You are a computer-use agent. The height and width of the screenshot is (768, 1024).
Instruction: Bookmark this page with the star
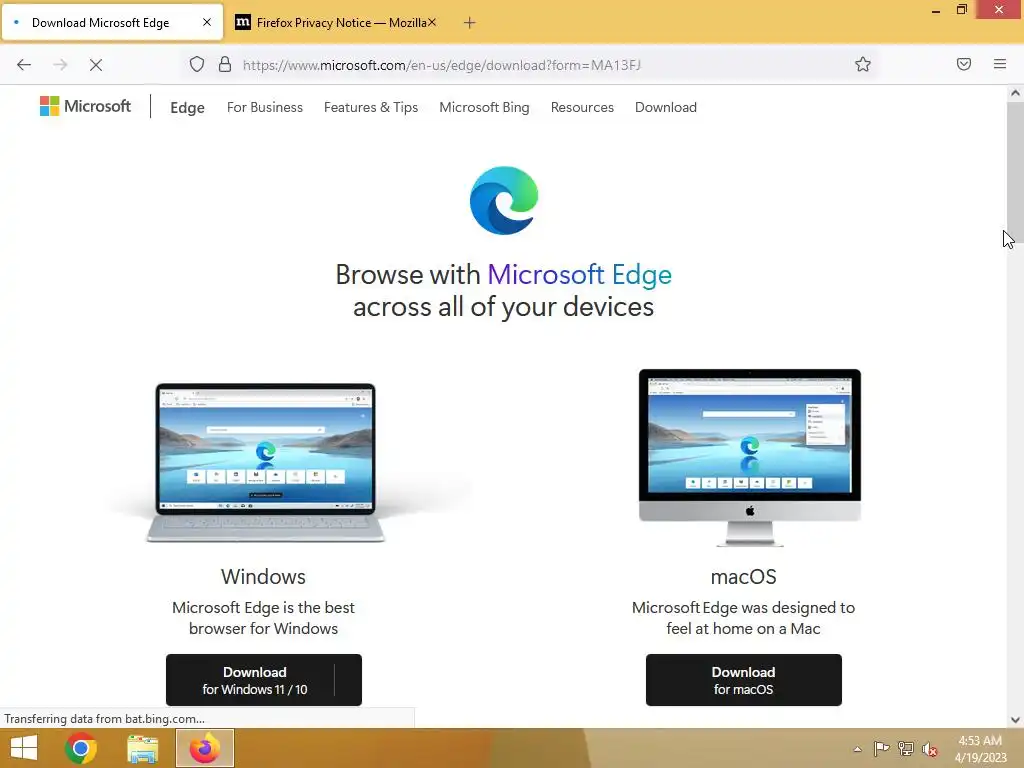coord(863,64)
